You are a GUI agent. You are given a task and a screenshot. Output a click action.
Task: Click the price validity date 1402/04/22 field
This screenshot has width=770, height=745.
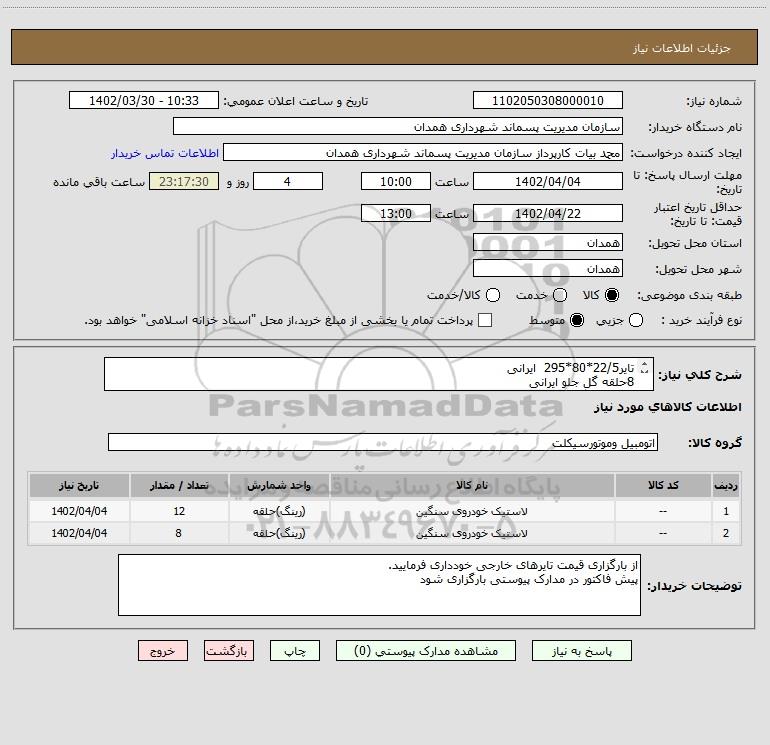click(x=548, y=213)
